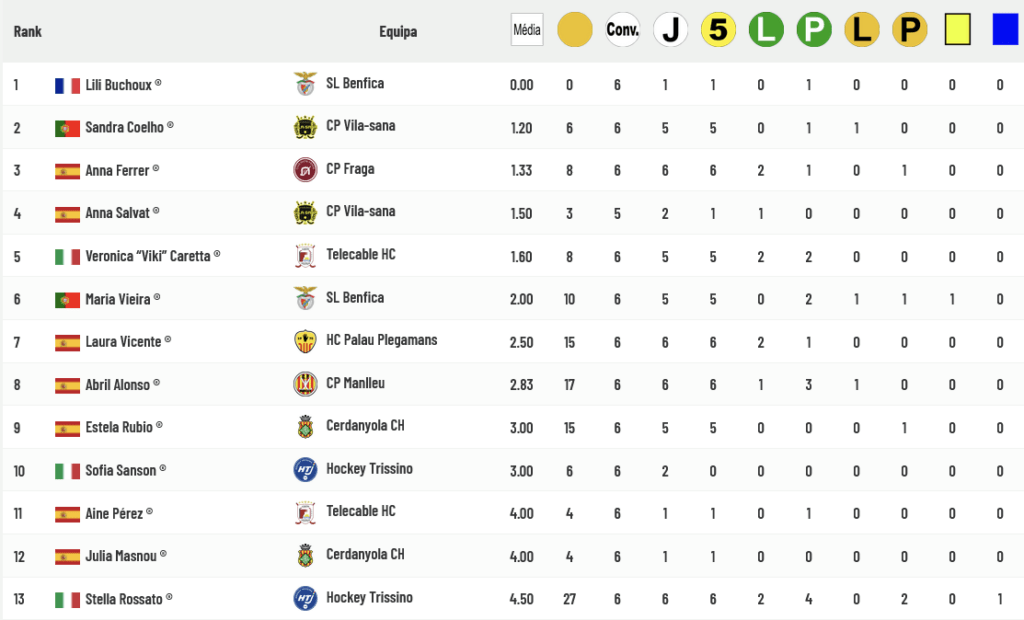Click the Conv. column header icon
Viewport: 1024px width, 620px height.
tap(622, 30)
